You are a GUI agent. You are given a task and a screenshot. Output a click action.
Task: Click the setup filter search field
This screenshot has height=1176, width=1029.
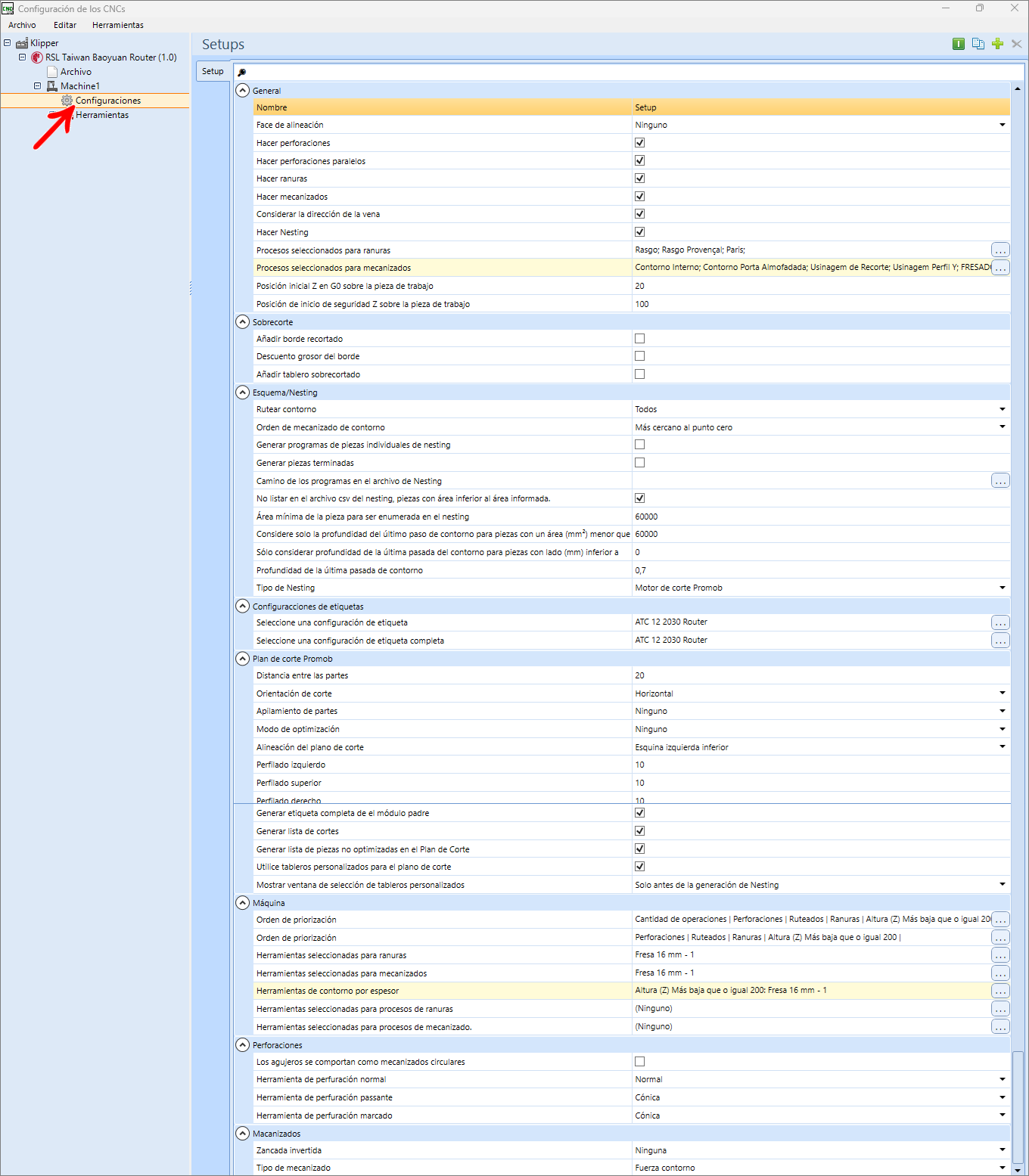coord(629,73)
